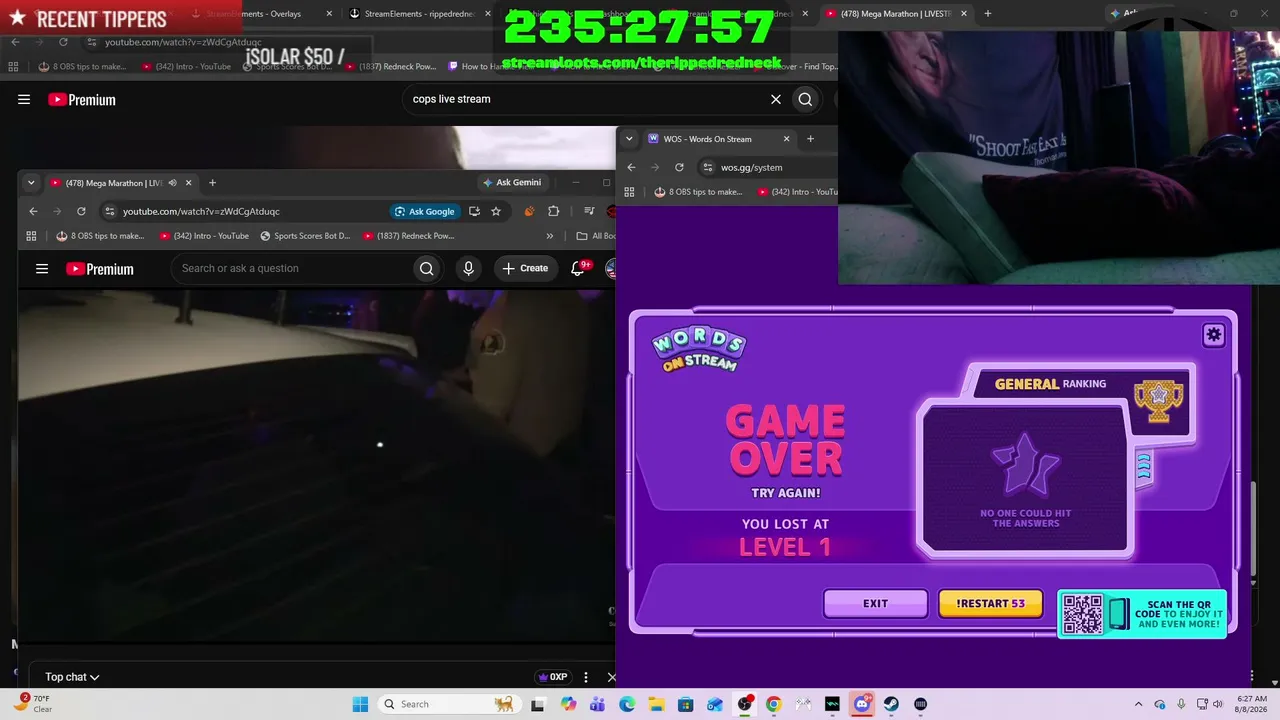Click the YouTube Create button
This screenshot has height=720, width=1280.
(x=525, y=268)
